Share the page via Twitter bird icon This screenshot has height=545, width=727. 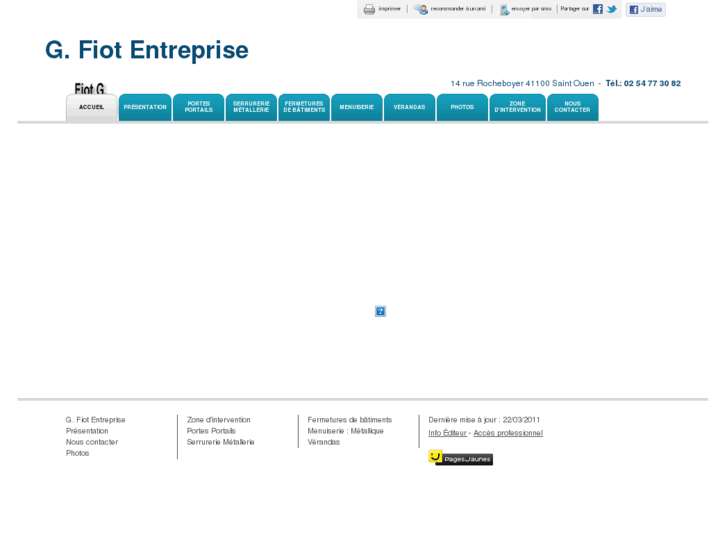(612, 9)
